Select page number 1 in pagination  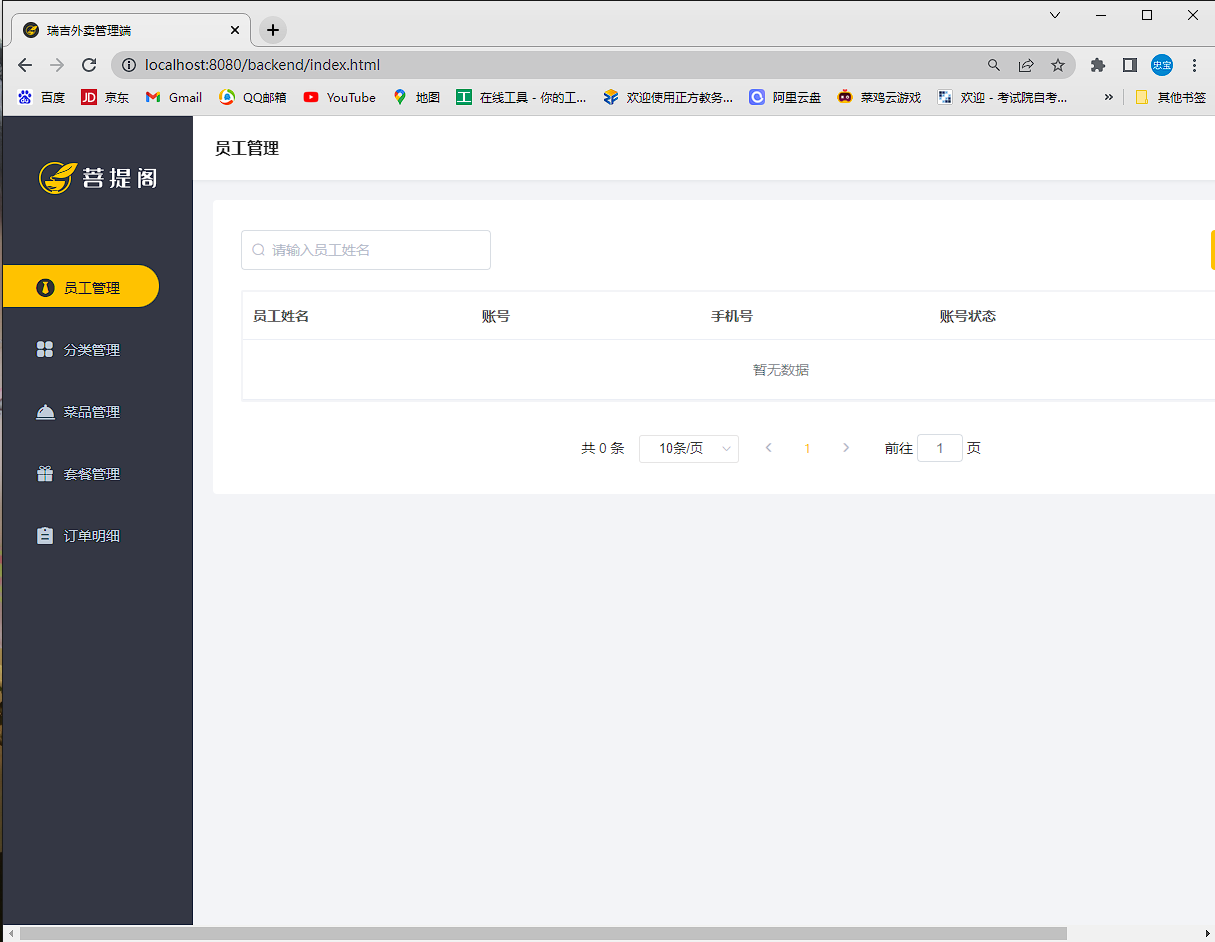tap(807, 448)
